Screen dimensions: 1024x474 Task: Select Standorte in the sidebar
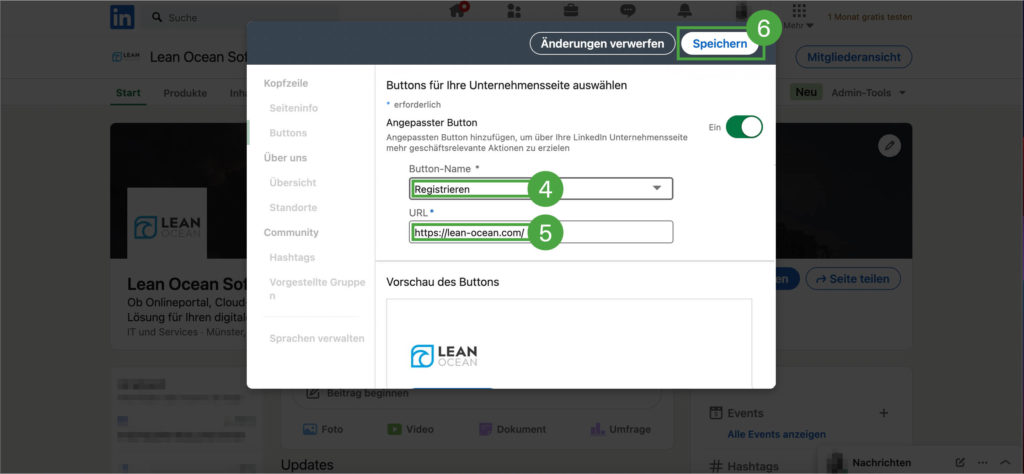(x=293, y=207)
